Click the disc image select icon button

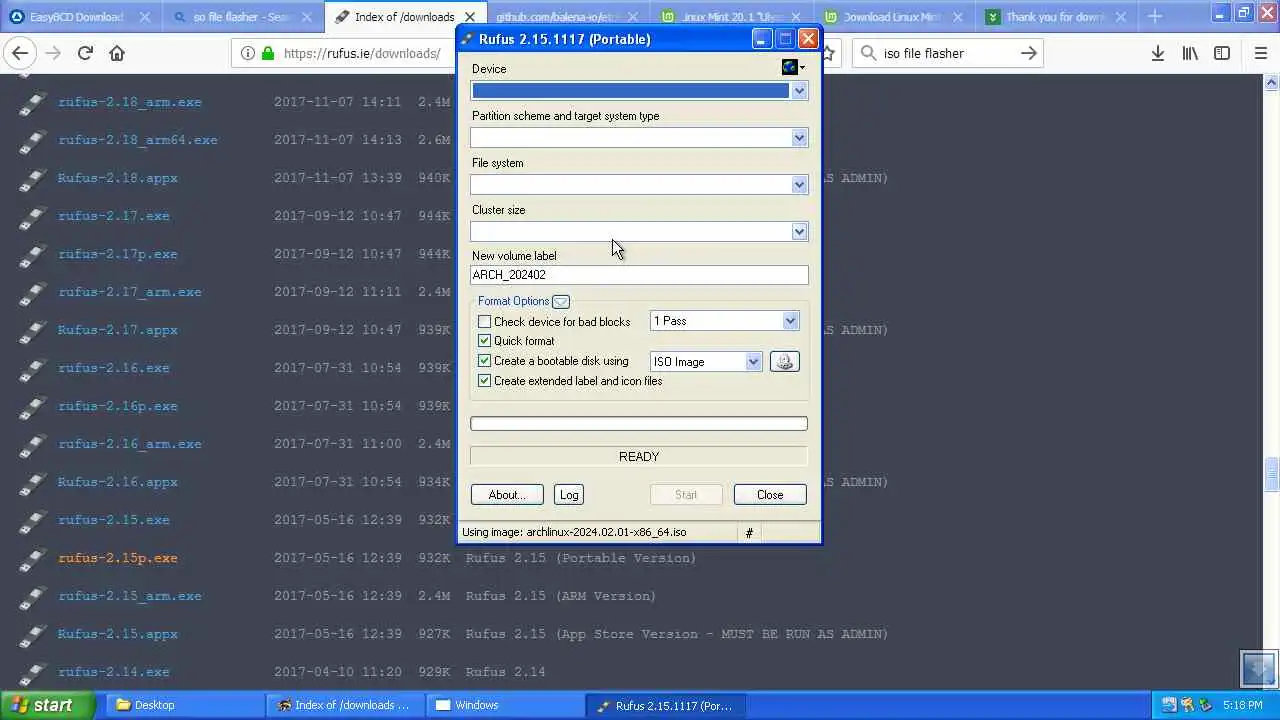(785, 362)
